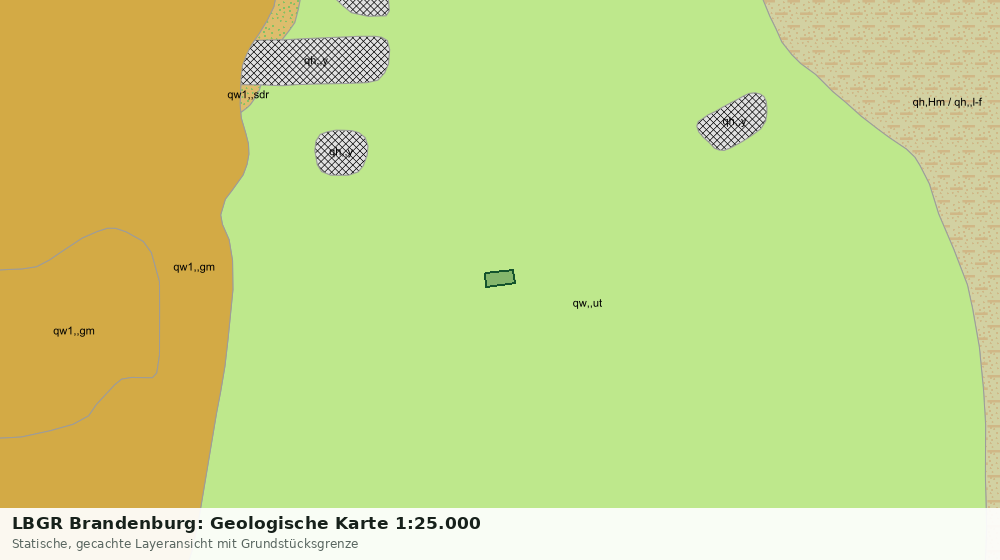
Task: Click the title 'LBGR Brandenburg: Geologische Karte 1:25.000'
Action: point(246,523)
